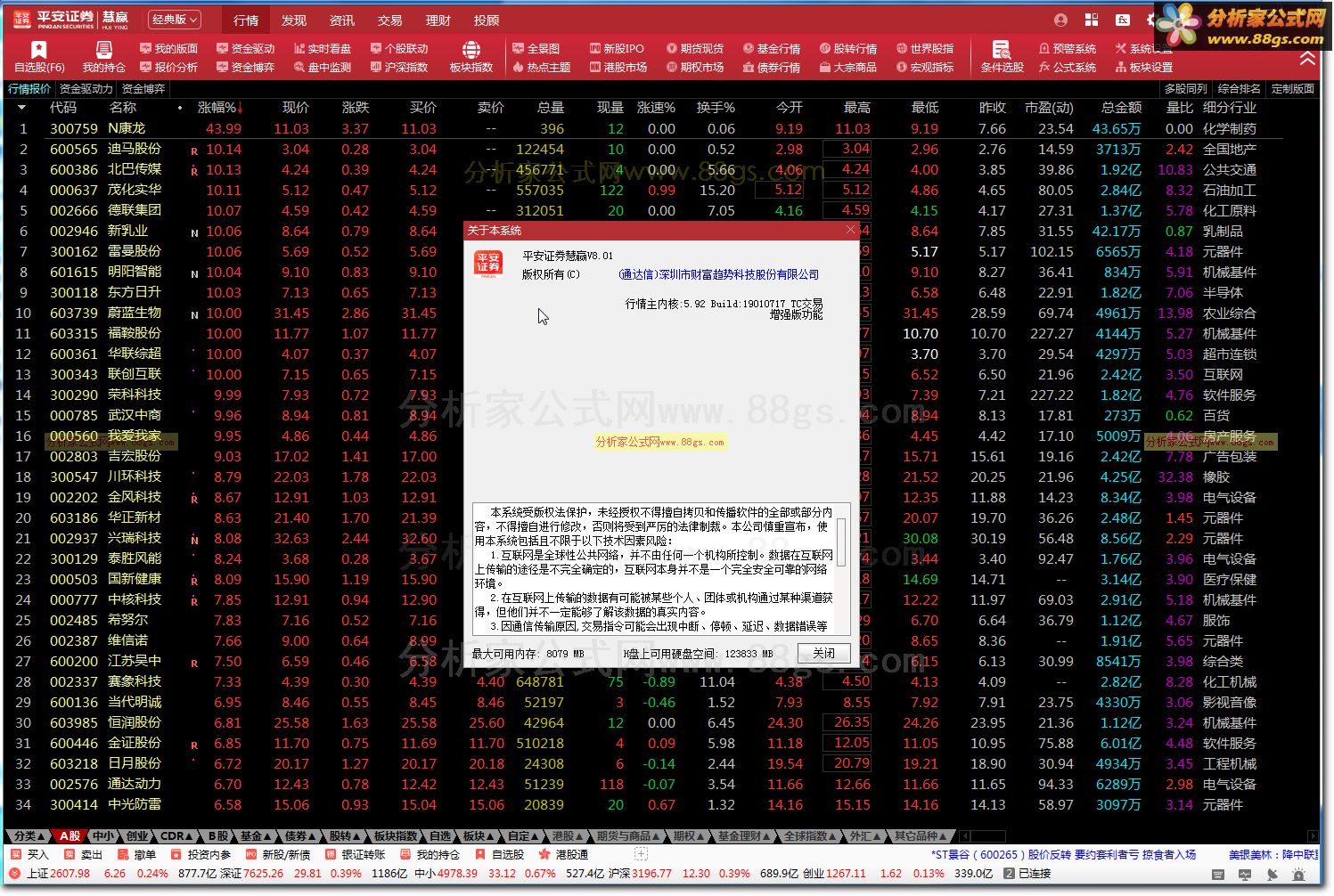Open 公式系统 toolbar item
The height and width of the screenshot is (896, 1334).
1067,67
